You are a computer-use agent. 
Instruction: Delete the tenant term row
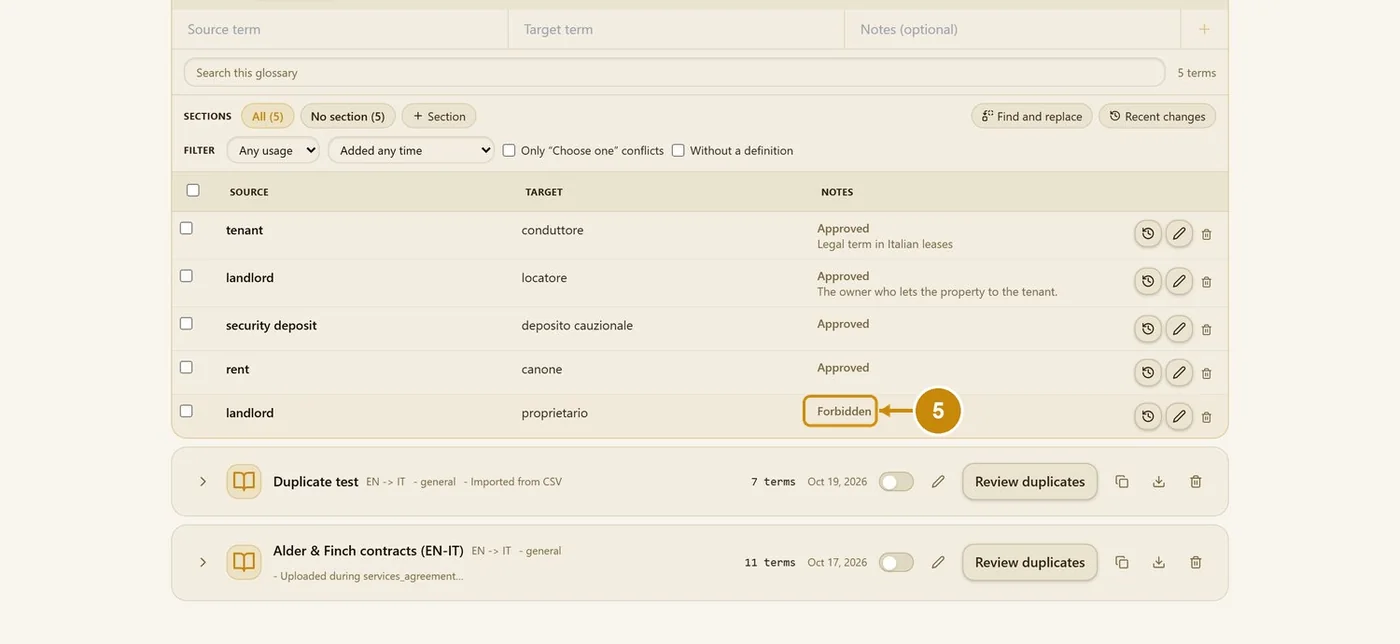[x=1206, y=234]
